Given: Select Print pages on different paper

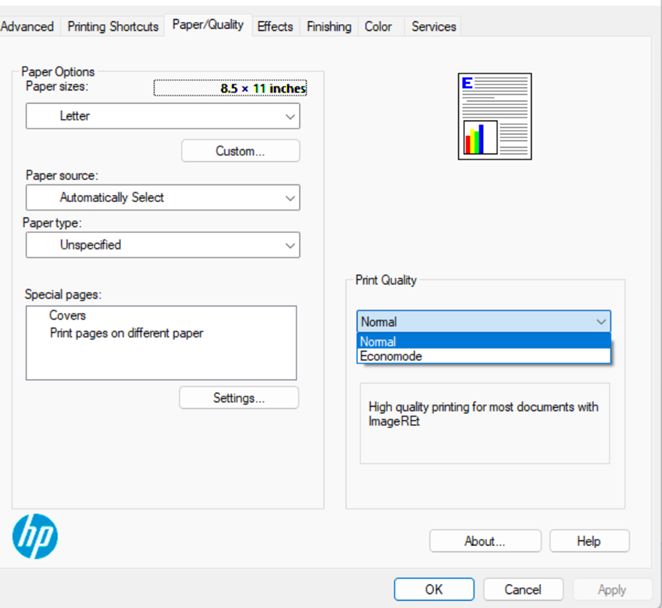Looking at the screenshot, I should (126, 333).
